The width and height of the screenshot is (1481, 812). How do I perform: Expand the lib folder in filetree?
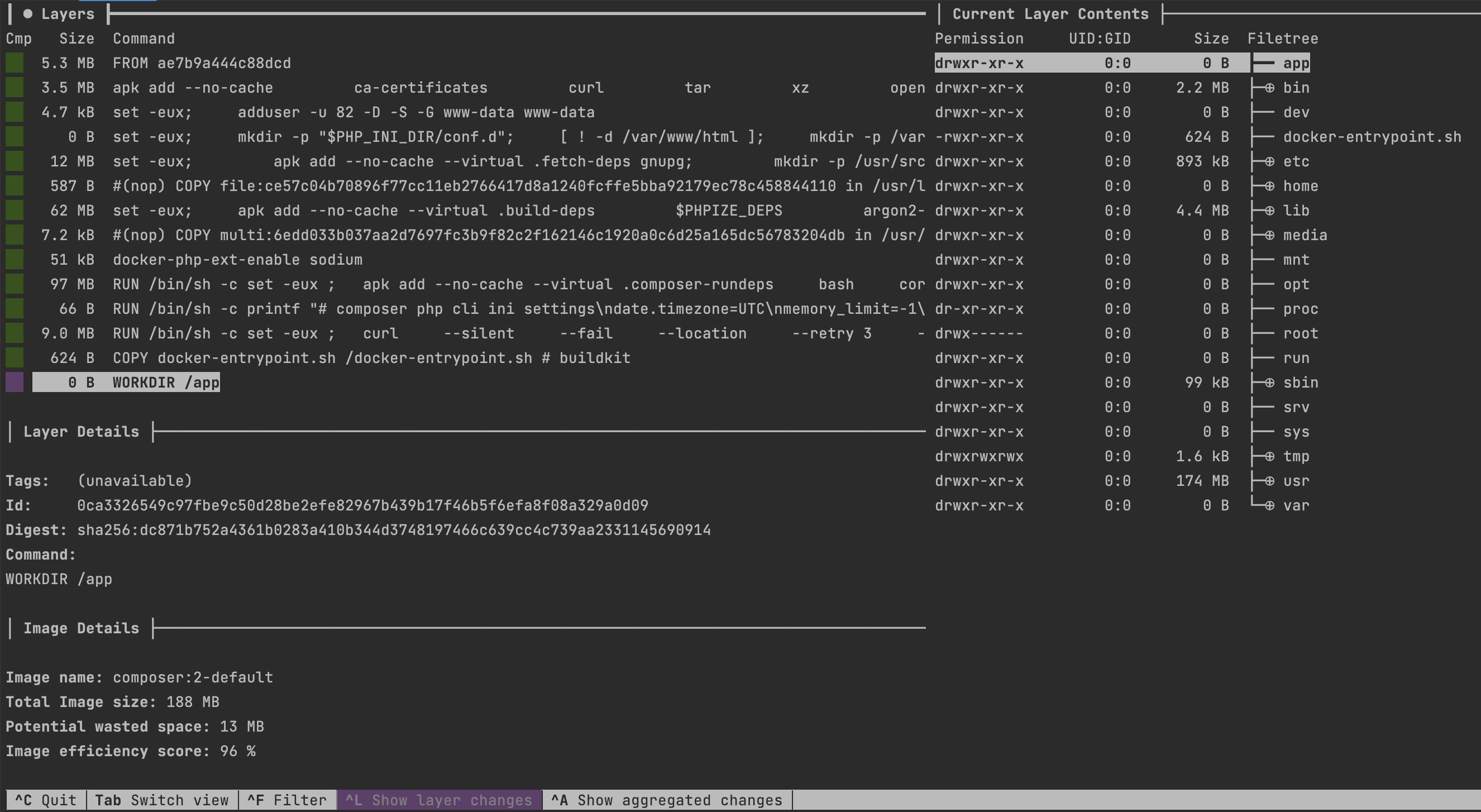tap(1269, 211)
